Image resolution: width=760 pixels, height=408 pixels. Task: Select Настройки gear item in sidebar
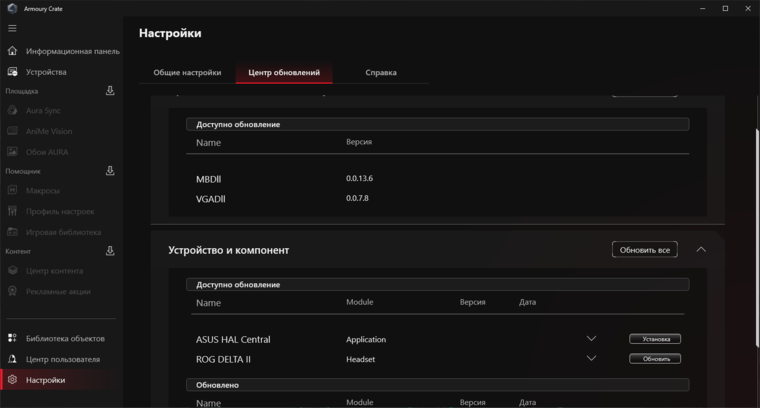pos(46,380)
